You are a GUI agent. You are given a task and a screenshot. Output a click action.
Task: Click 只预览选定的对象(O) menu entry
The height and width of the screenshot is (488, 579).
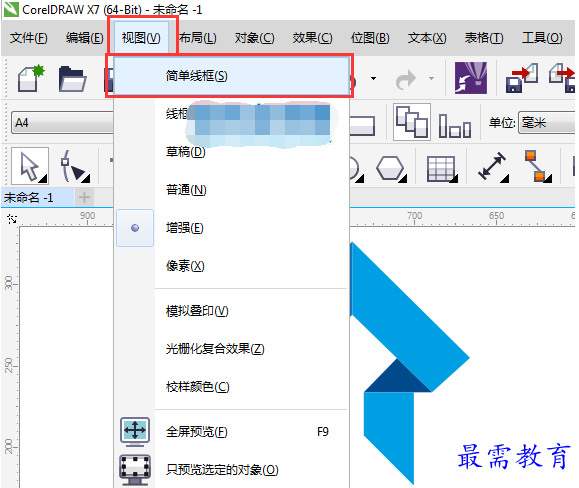tap(232, 470)
